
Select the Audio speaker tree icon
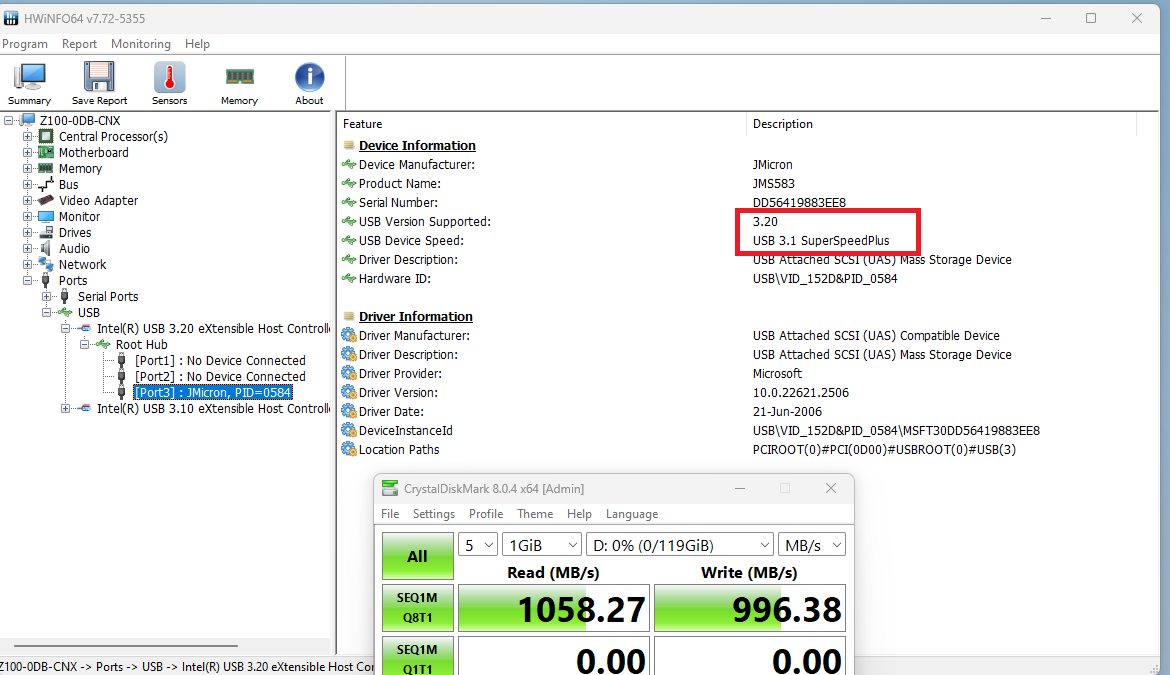tap(46, 248)
